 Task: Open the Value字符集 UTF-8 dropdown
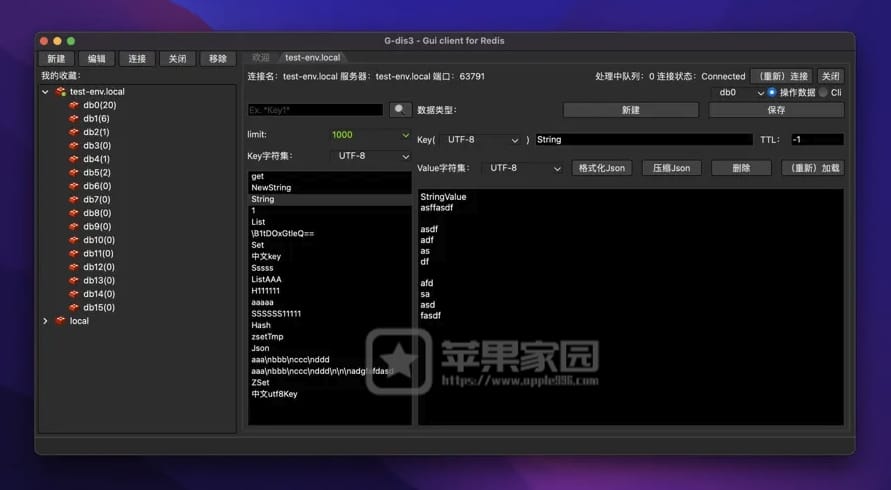tap(523, 168)
